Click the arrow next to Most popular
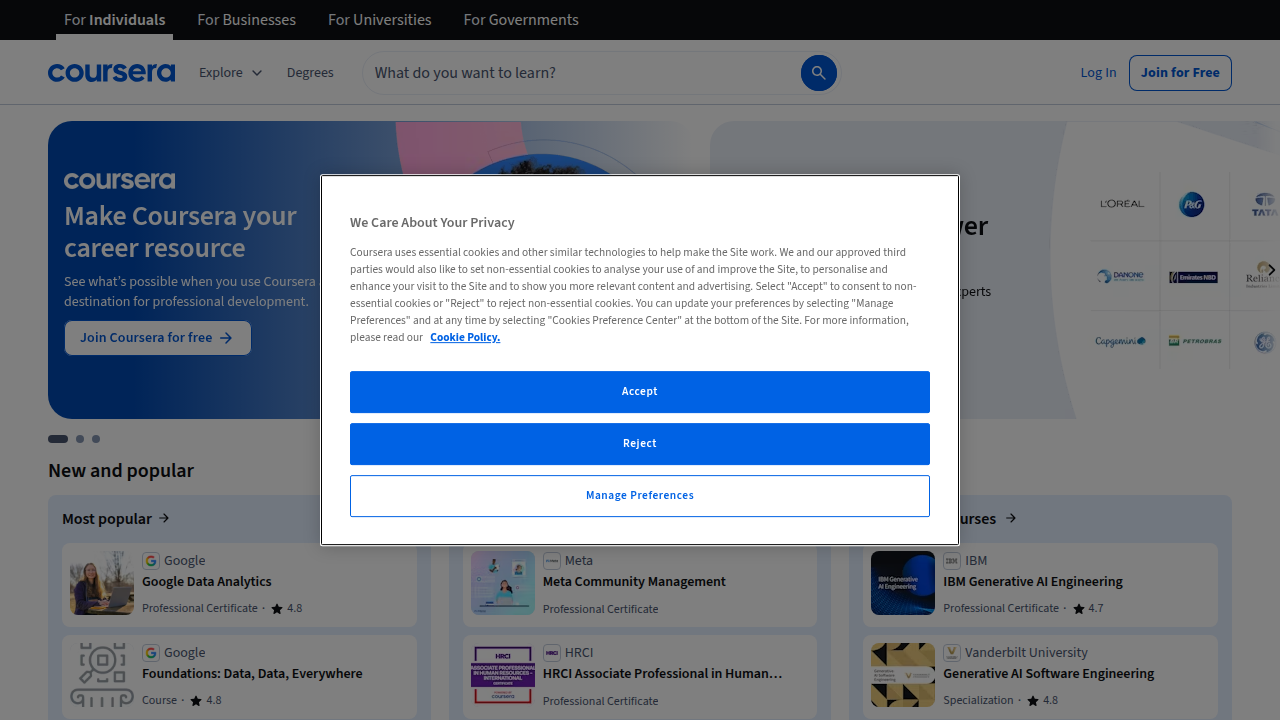 [x=164, y=518]
